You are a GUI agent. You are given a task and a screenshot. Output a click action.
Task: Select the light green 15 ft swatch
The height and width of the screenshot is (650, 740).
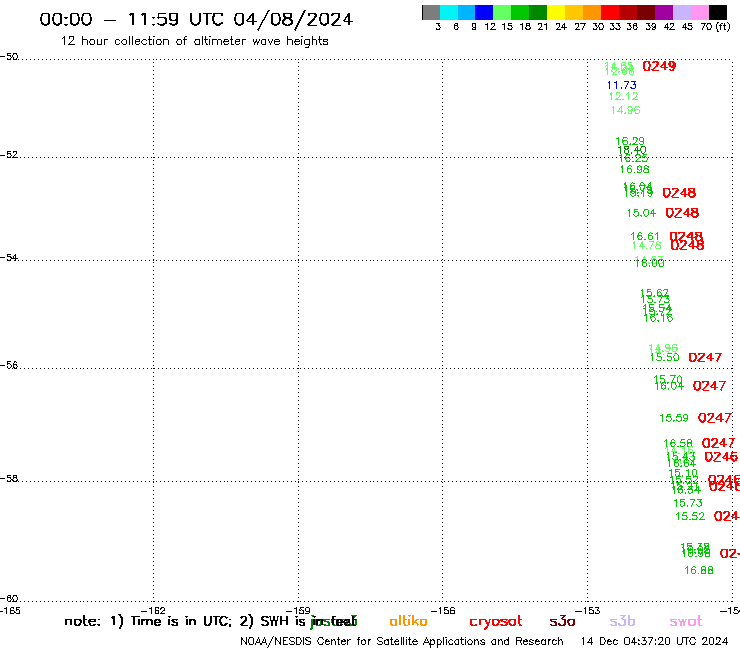click(x=502, y=12)
